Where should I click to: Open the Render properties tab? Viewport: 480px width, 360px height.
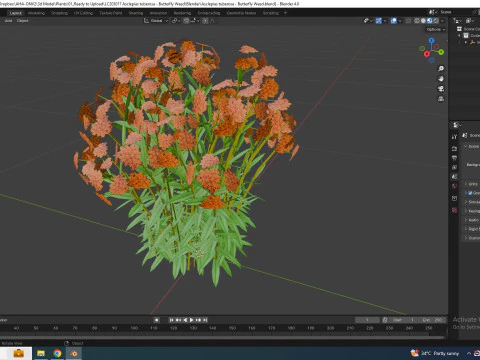click(x=454, y=148)
